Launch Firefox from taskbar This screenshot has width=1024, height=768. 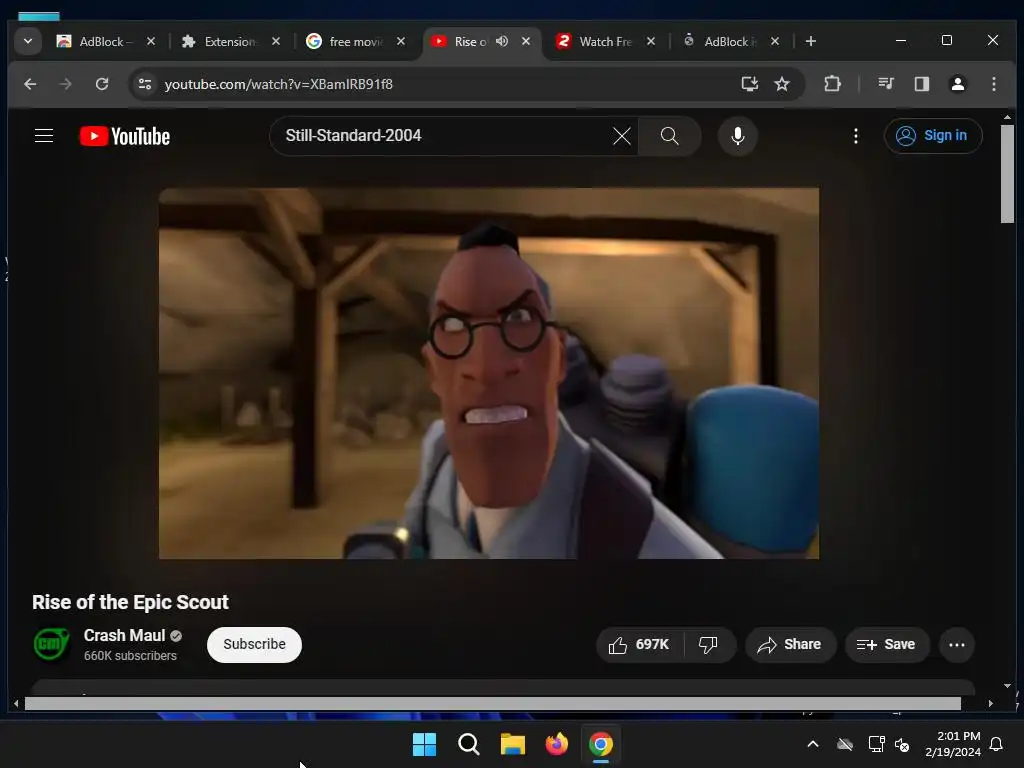coord(556,744)
